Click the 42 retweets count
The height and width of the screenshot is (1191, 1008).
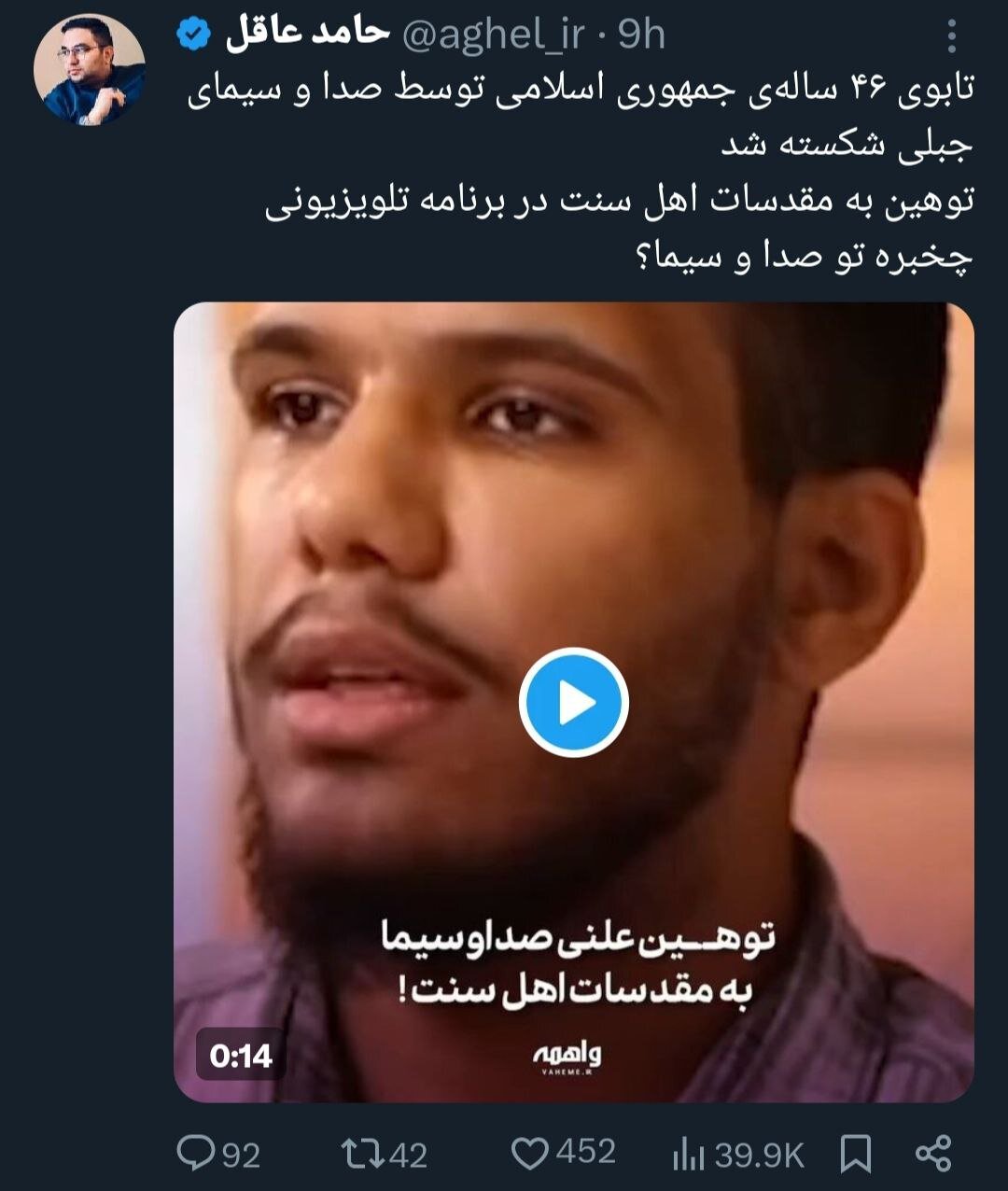[407, 1156]
